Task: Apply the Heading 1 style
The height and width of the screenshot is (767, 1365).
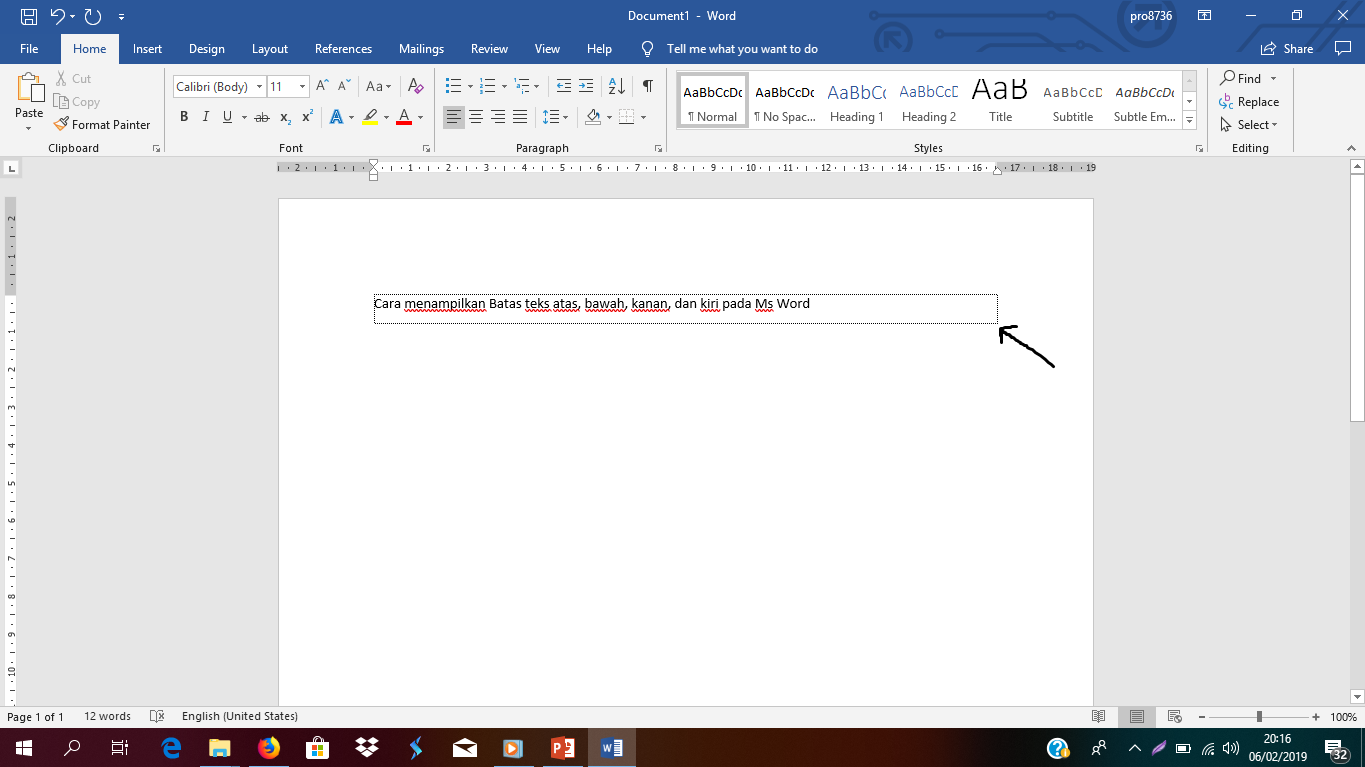Action: click(857, 101)
